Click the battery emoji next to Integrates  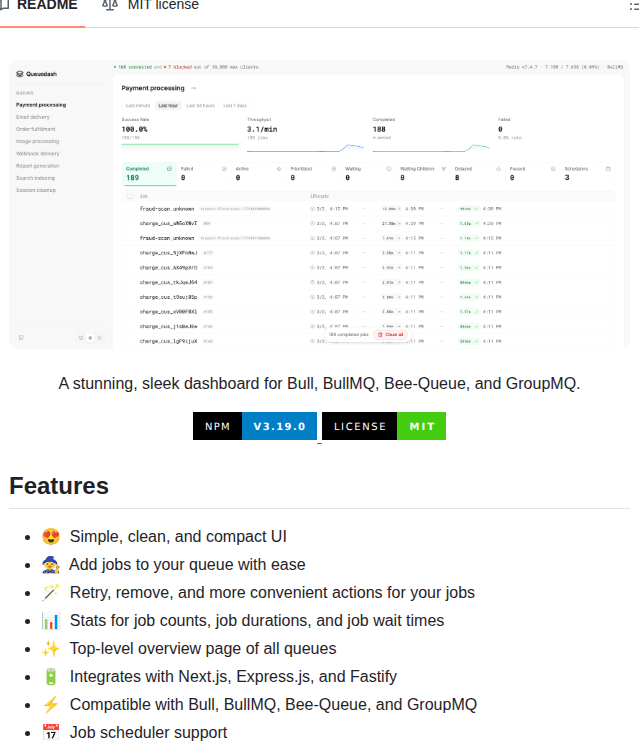pos(51,677)
